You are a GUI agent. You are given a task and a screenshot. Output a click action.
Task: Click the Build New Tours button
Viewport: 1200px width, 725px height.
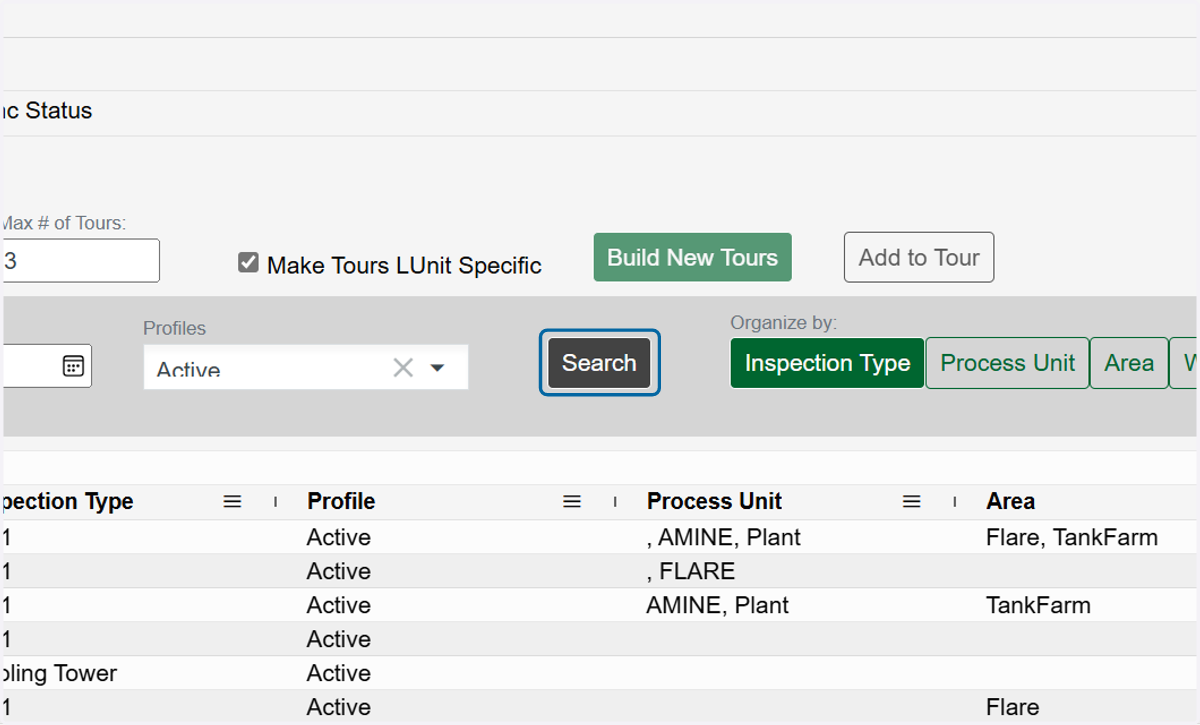tap(693, 257)
